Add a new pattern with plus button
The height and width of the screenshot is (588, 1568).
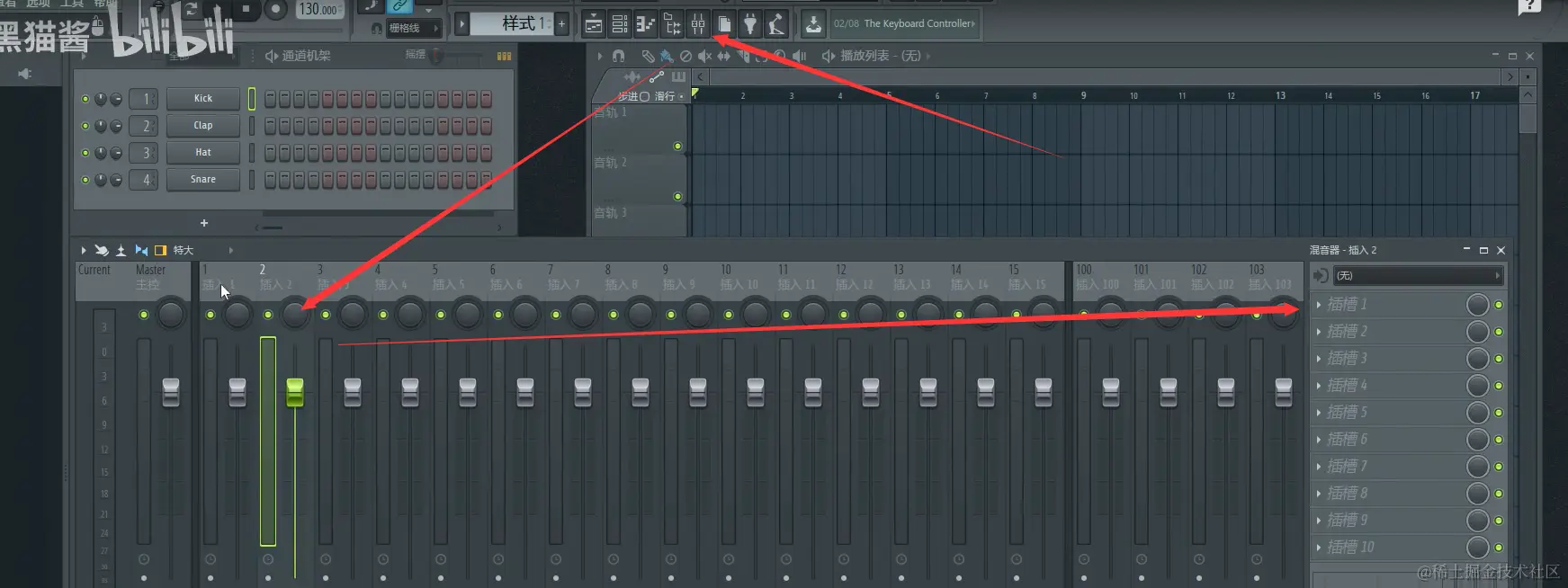pyautogui.click(x=562, y=23)
